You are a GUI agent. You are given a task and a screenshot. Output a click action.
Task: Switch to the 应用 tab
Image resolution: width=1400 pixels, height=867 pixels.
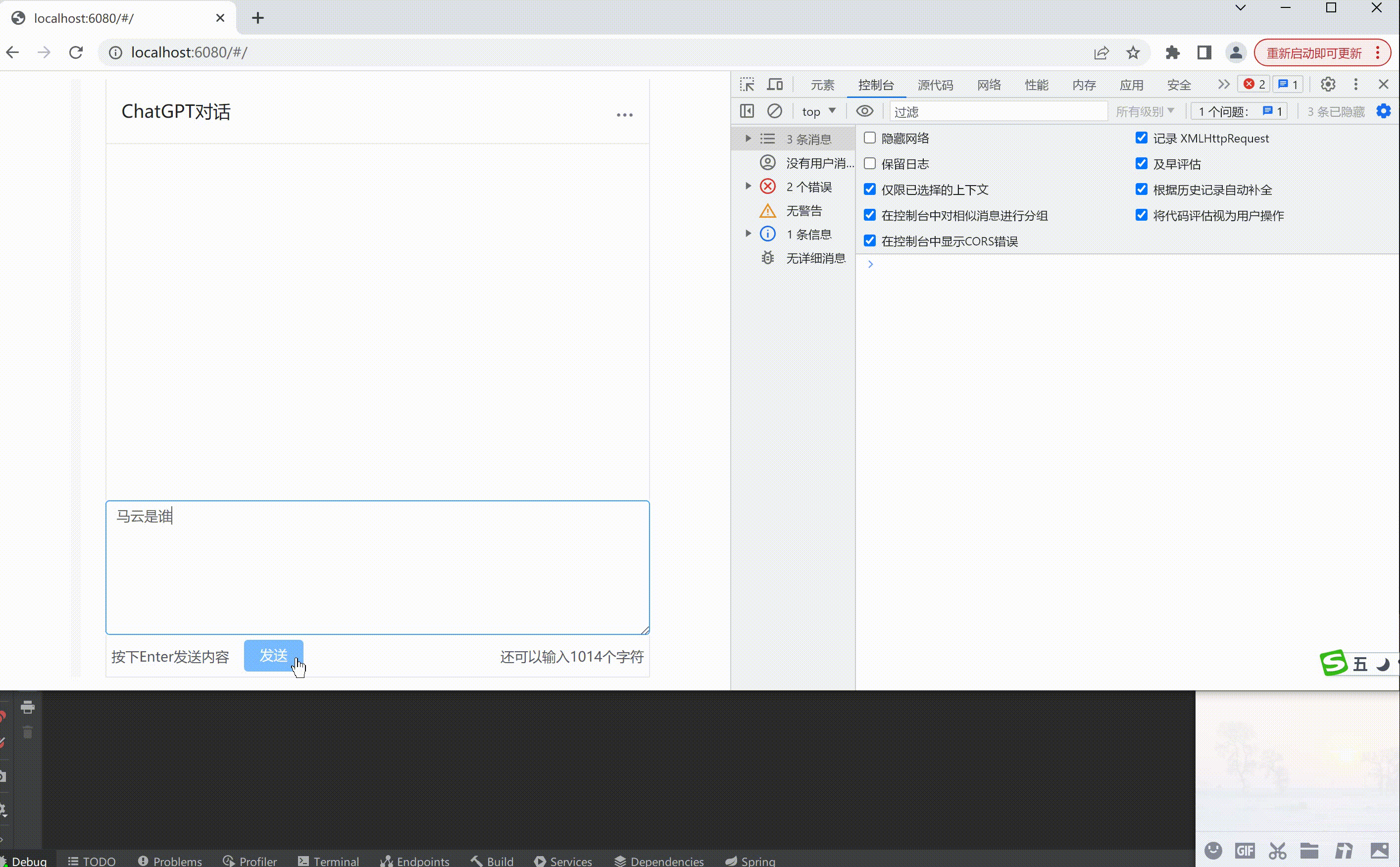click(1132, 85)
